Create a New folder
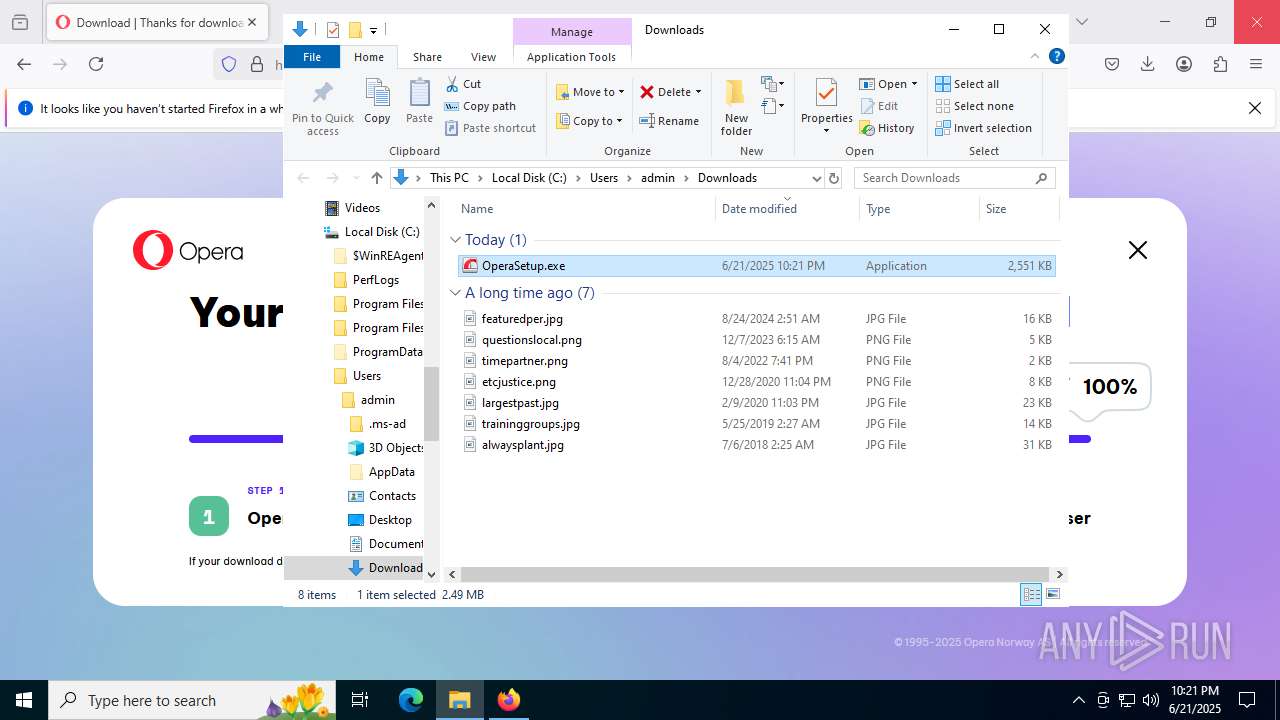The height and width of the screenshot is (720, 1280). [736, 108]
